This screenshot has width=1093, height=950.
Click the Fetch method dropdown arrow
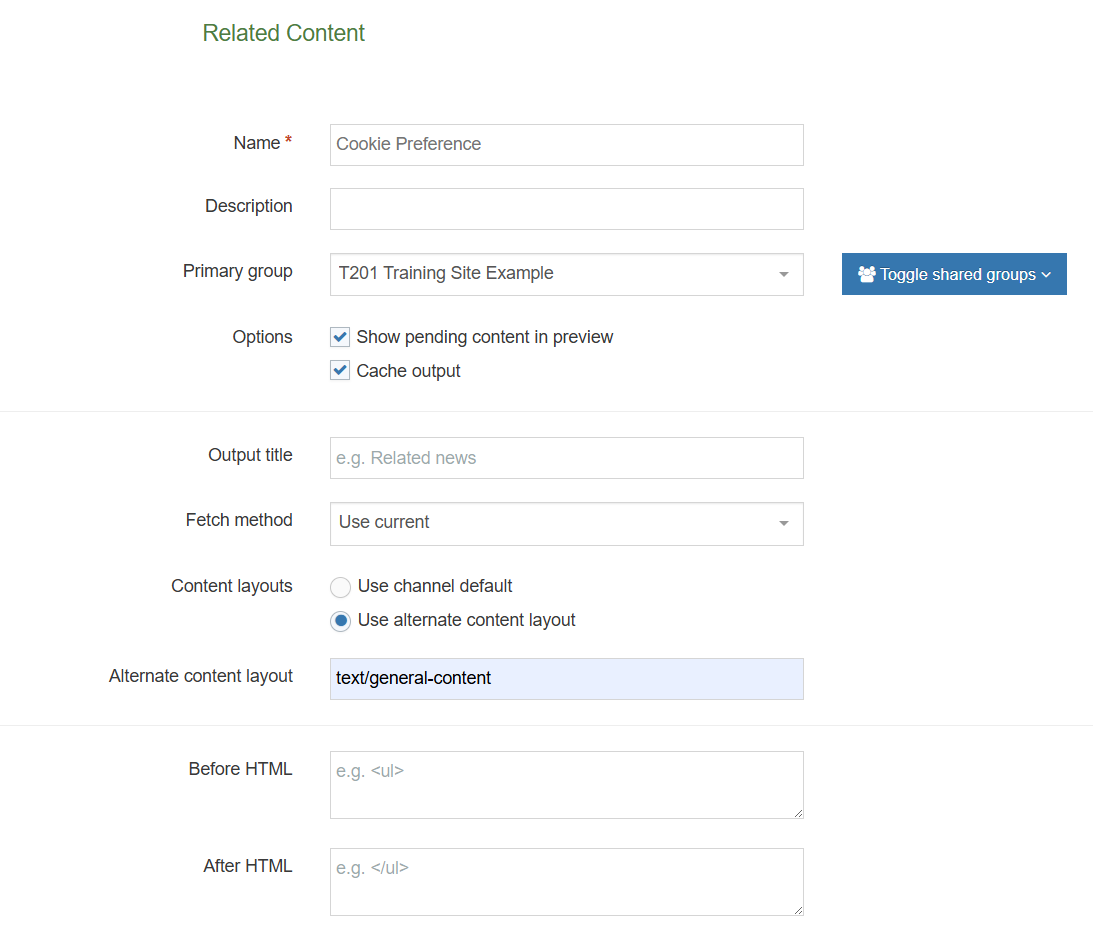click(x=784, y=523)
